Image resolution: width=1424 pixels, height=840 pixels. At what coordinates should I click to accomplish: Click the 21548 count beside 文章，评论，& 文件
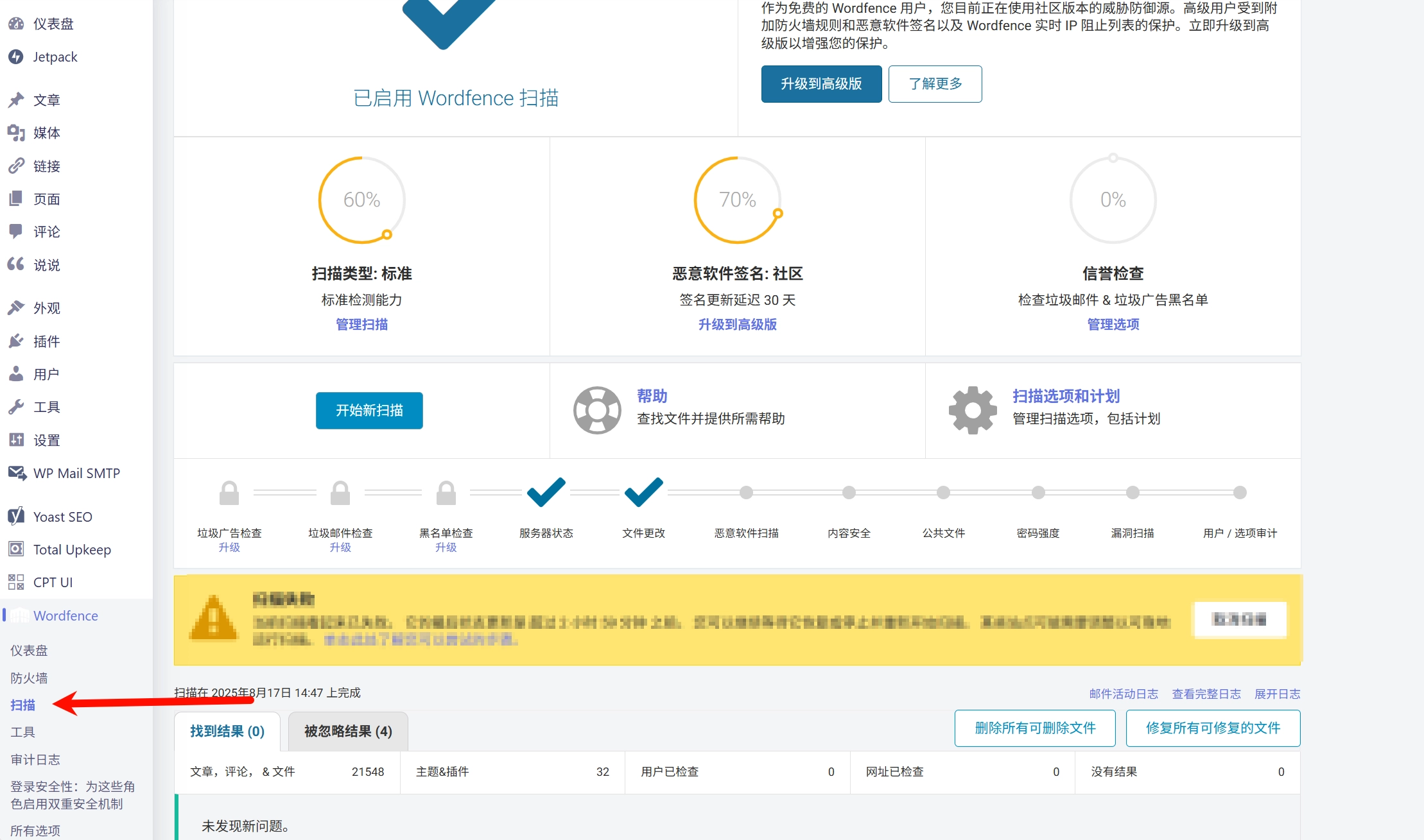tap(368, 771)
